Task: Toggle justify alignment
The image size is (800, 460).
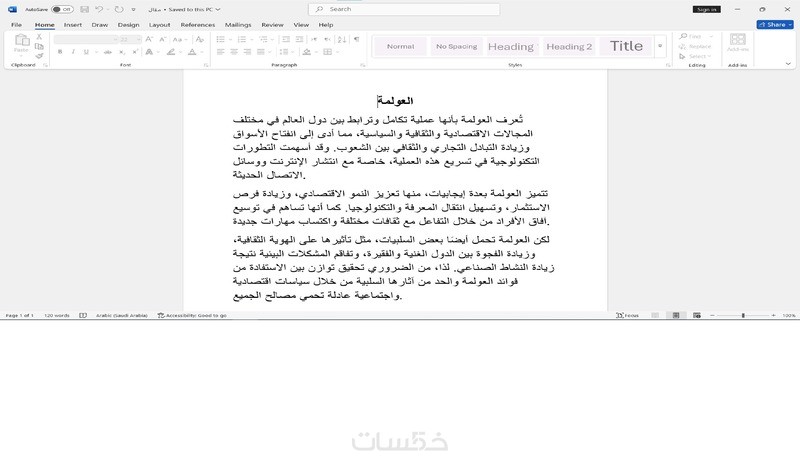Action: click(x=260, y=52)
